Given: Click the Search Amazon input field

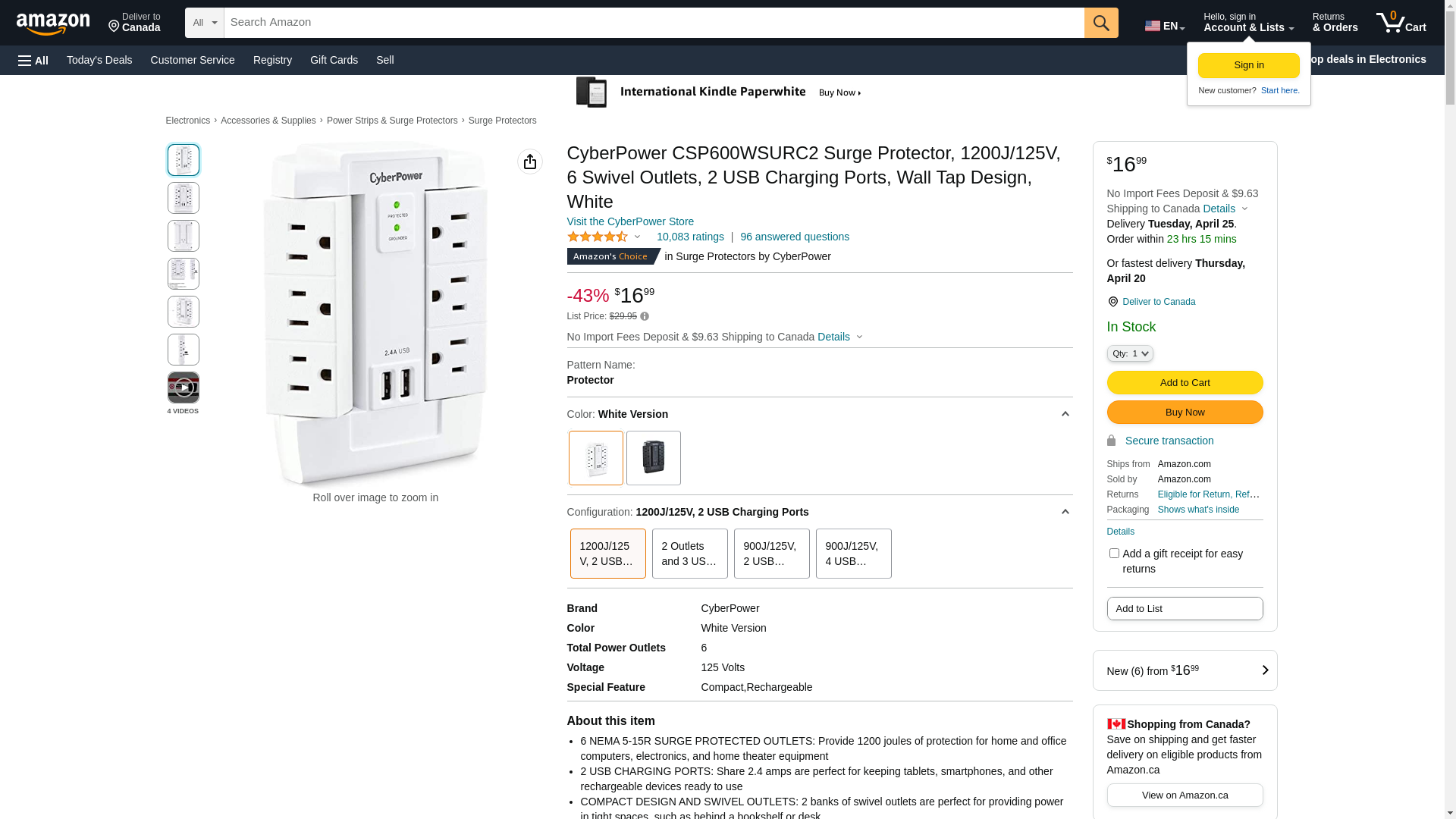Looking at the screenshot, I should point(654,22).
